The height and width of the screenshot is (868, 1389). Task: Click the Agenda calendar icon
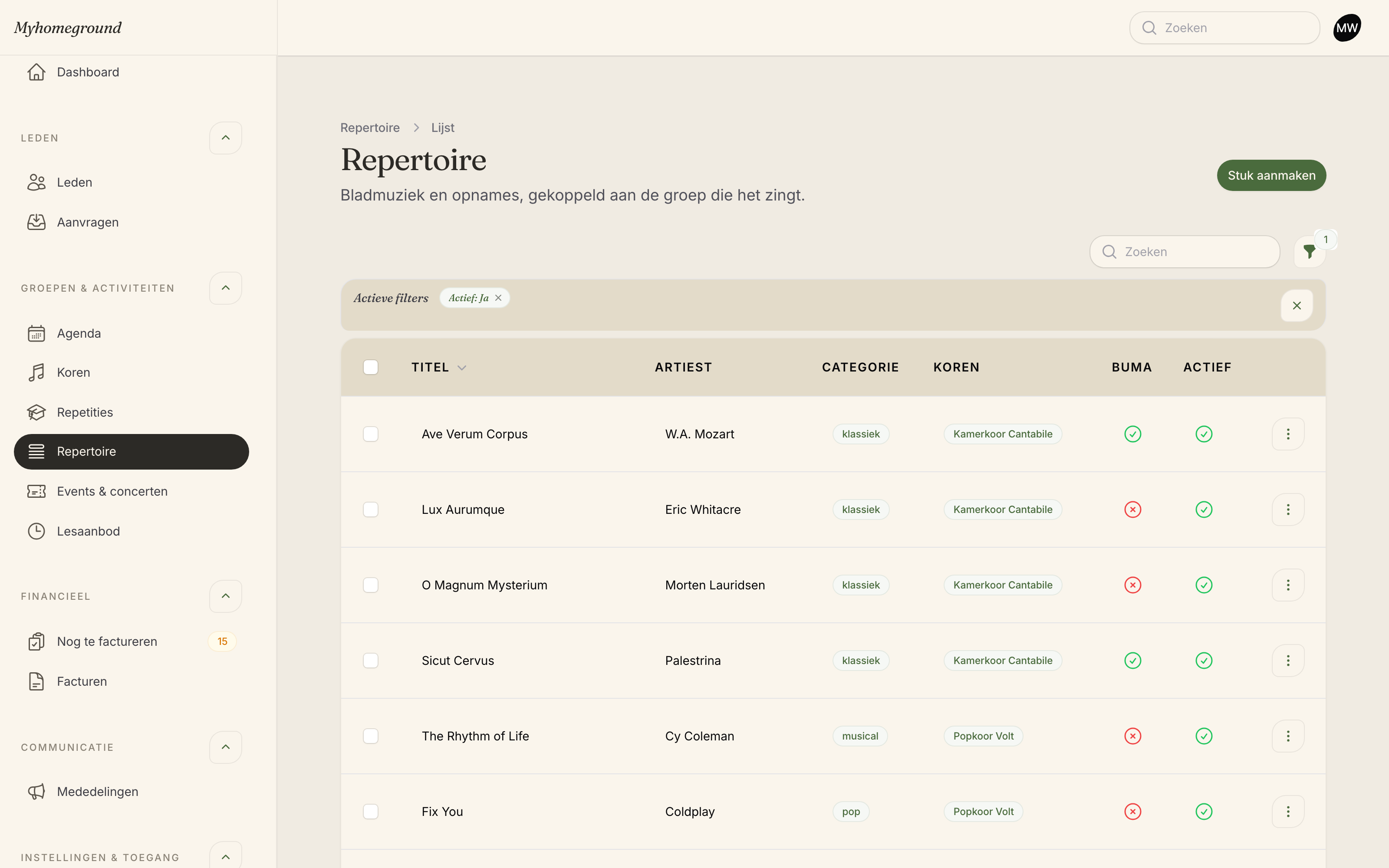point(36,334)
